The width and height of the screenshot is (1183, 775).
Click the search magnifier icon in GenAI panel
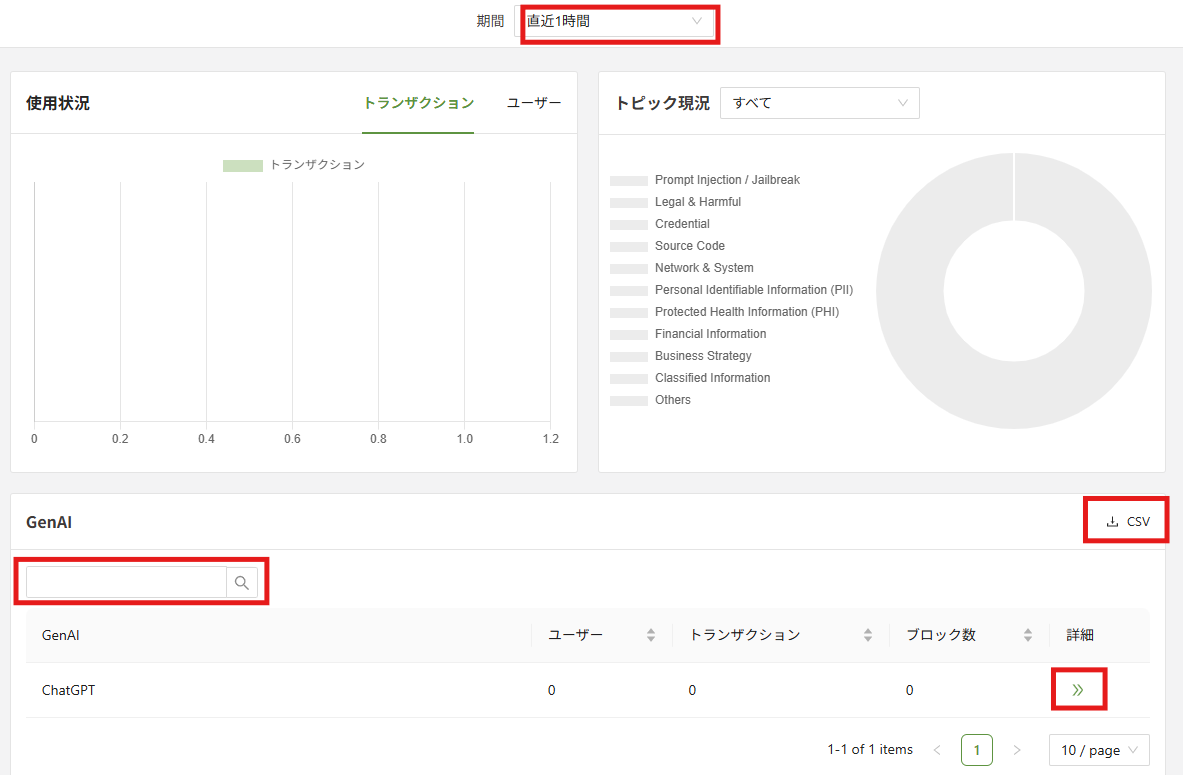tap(242, 583)
